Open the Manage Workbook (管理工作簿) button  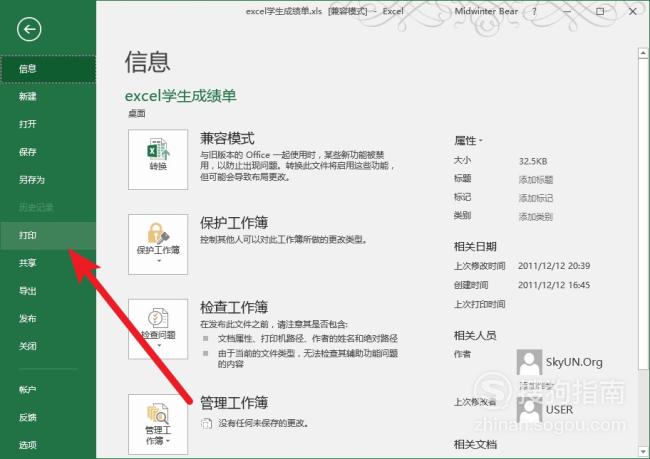(x=158, y=424)
